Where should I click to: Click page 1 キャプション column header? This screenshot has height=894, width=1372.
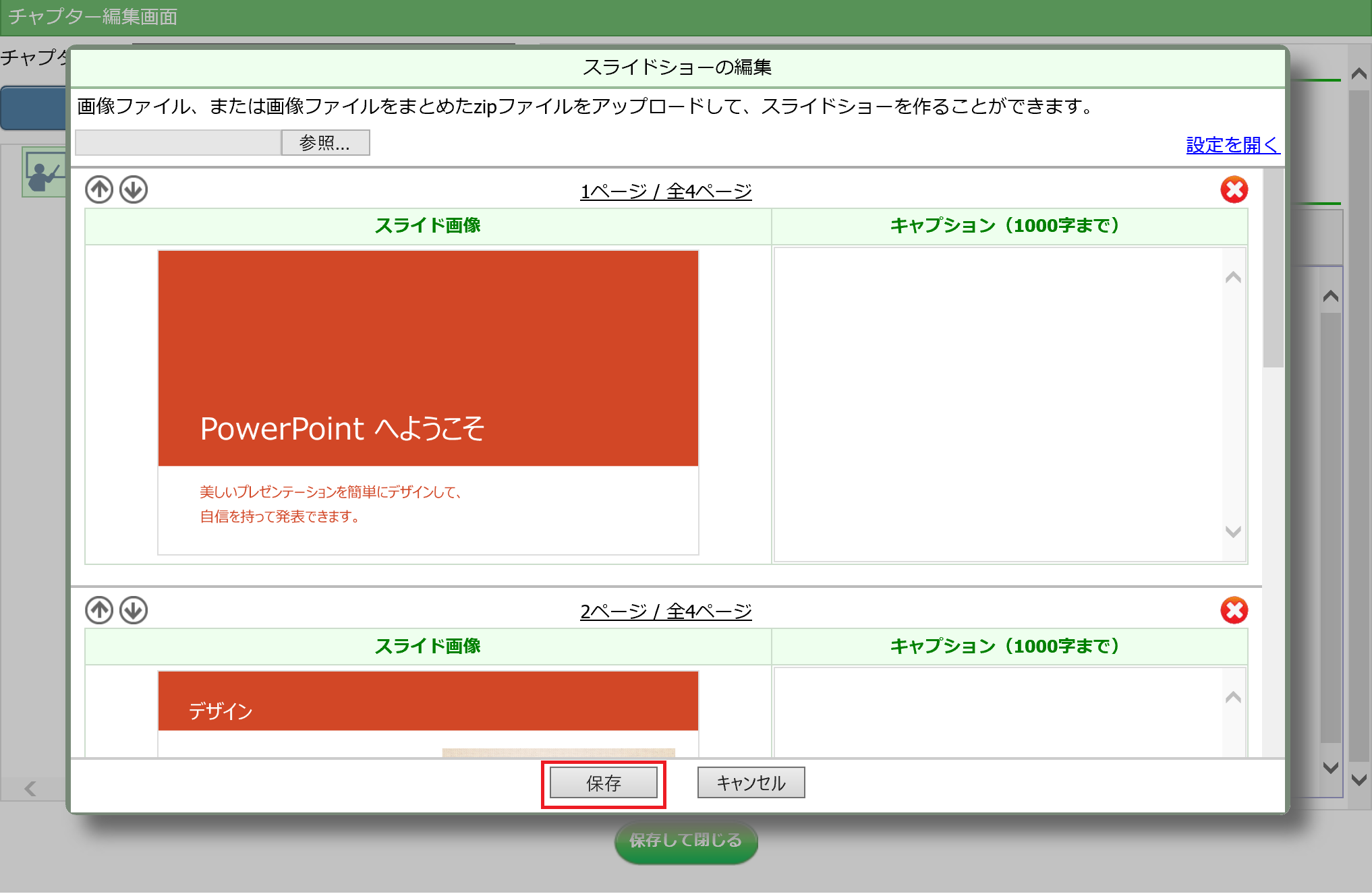coord(1009,226)
